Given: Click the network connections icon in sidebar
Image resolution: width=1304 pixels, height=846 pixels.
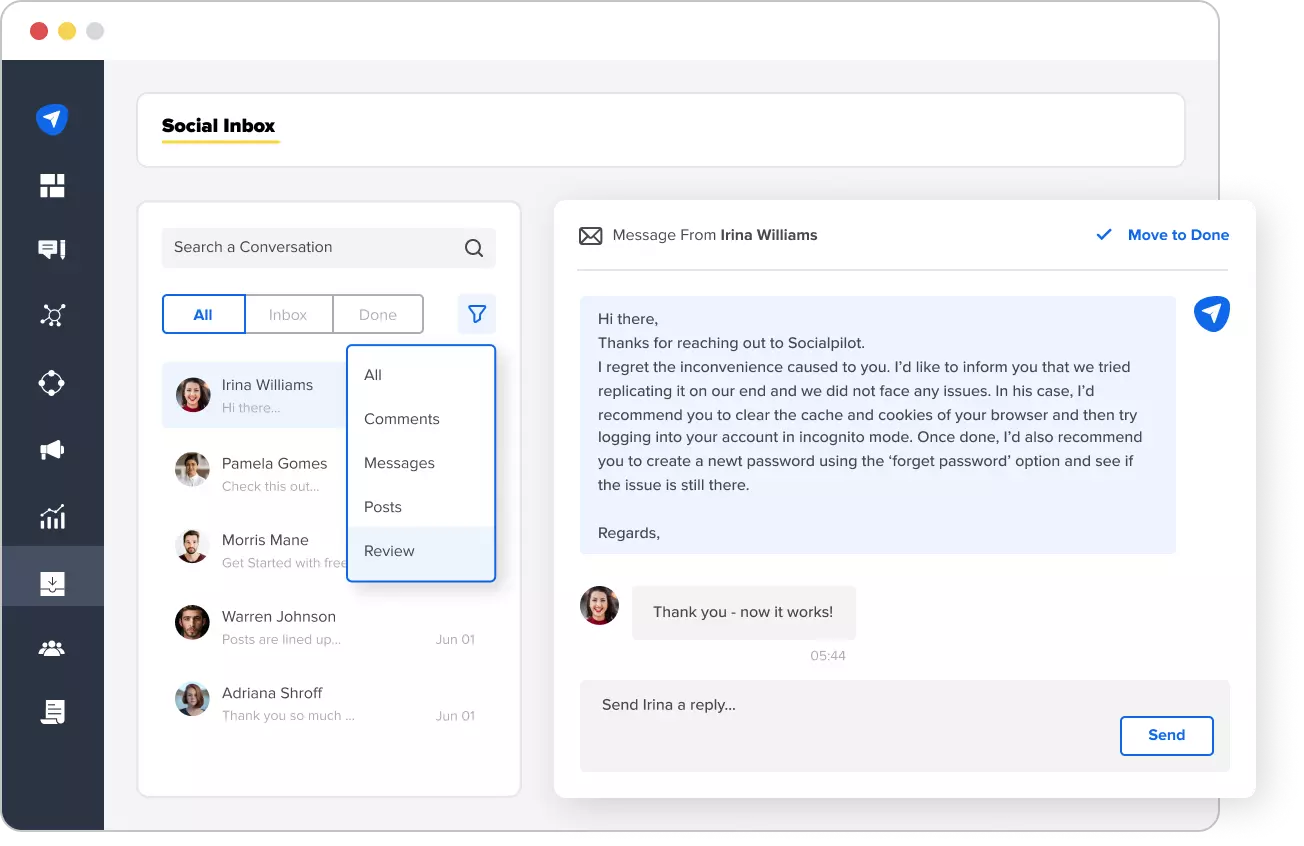Looking at the screenshot, I should tap(51, 315).
